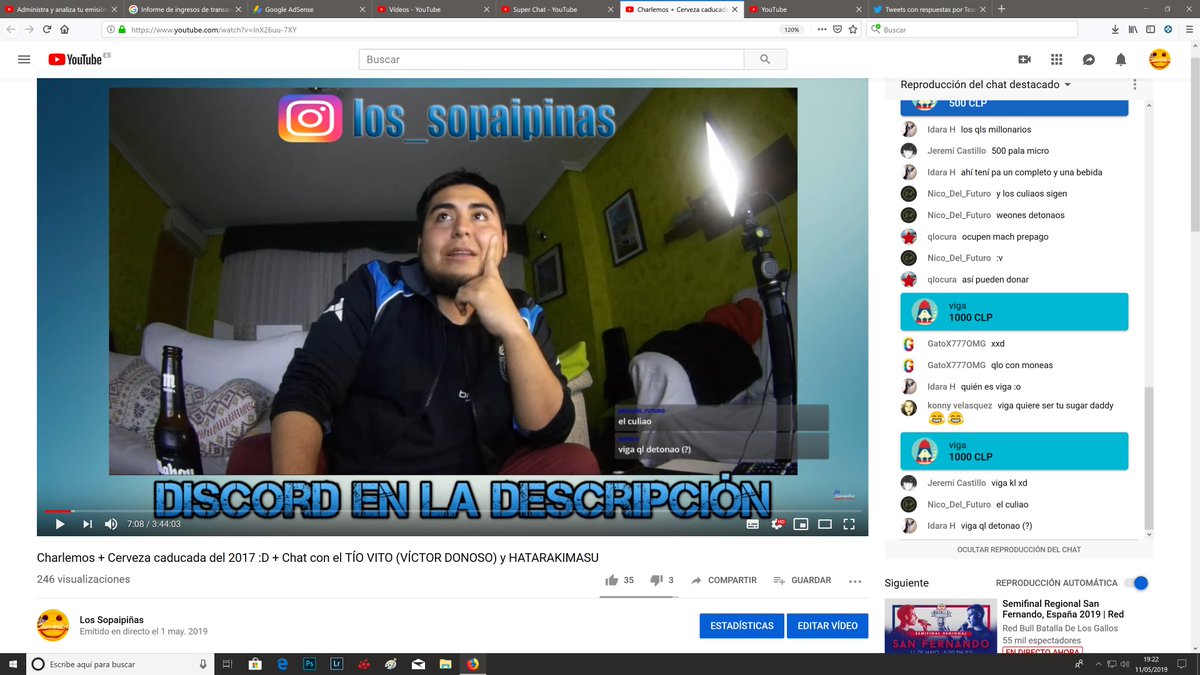Mute the video volume
The width and height of the screenshot is (1200, 675).
point(111,523)
